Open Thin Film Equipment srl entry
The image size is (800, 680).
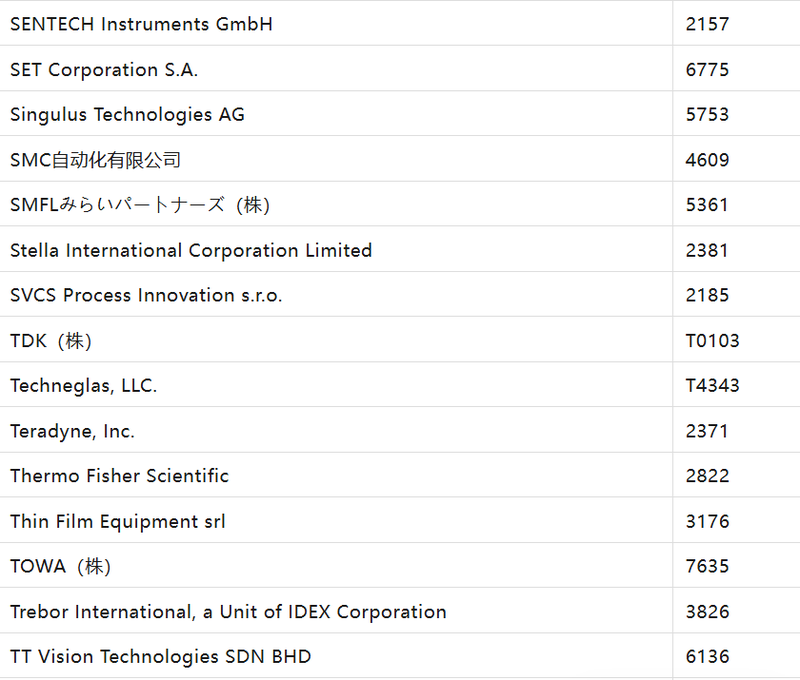click(118, 522)
